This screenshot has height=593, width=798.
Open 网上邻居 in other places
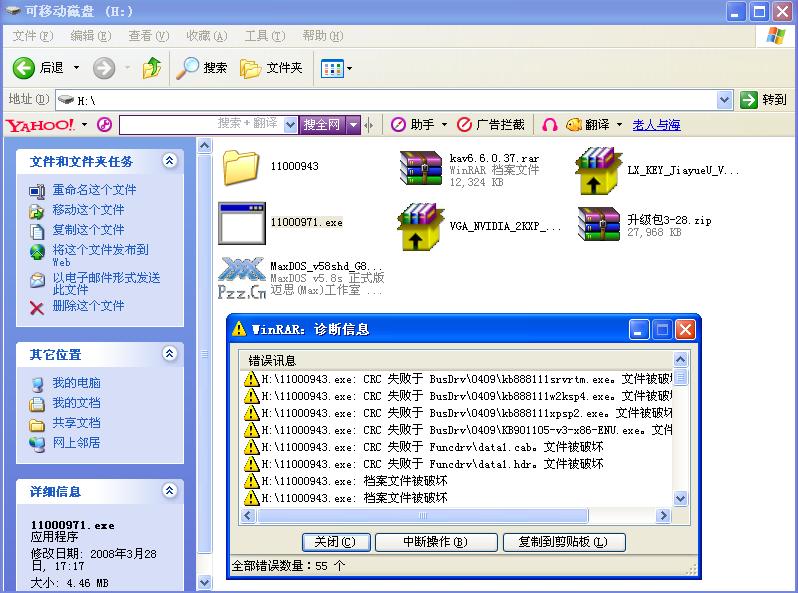click(76, 442)
